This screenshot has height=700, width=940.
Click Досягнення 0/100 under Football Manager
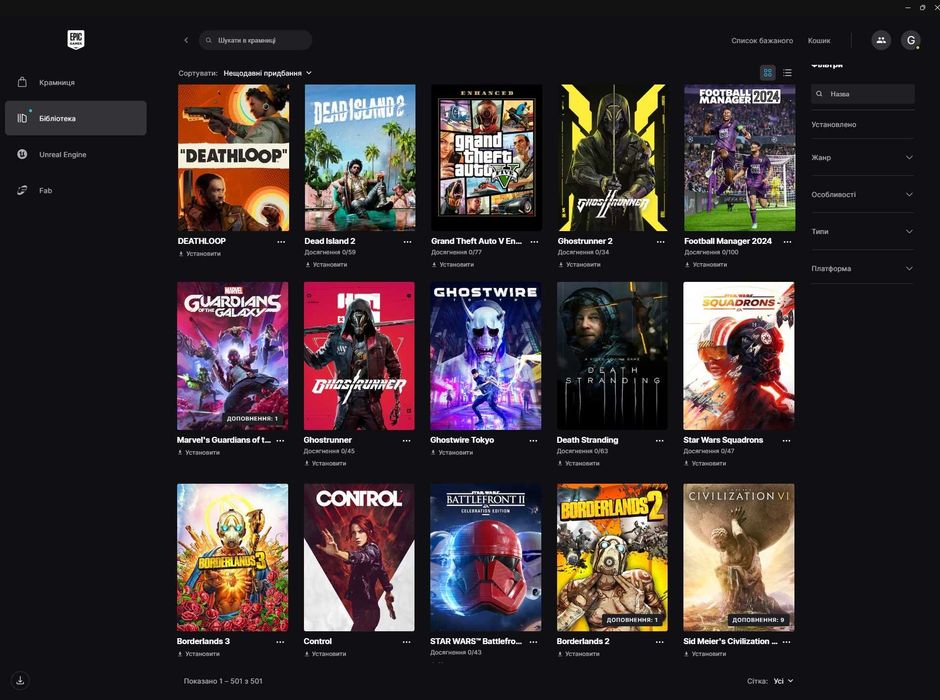711,252
